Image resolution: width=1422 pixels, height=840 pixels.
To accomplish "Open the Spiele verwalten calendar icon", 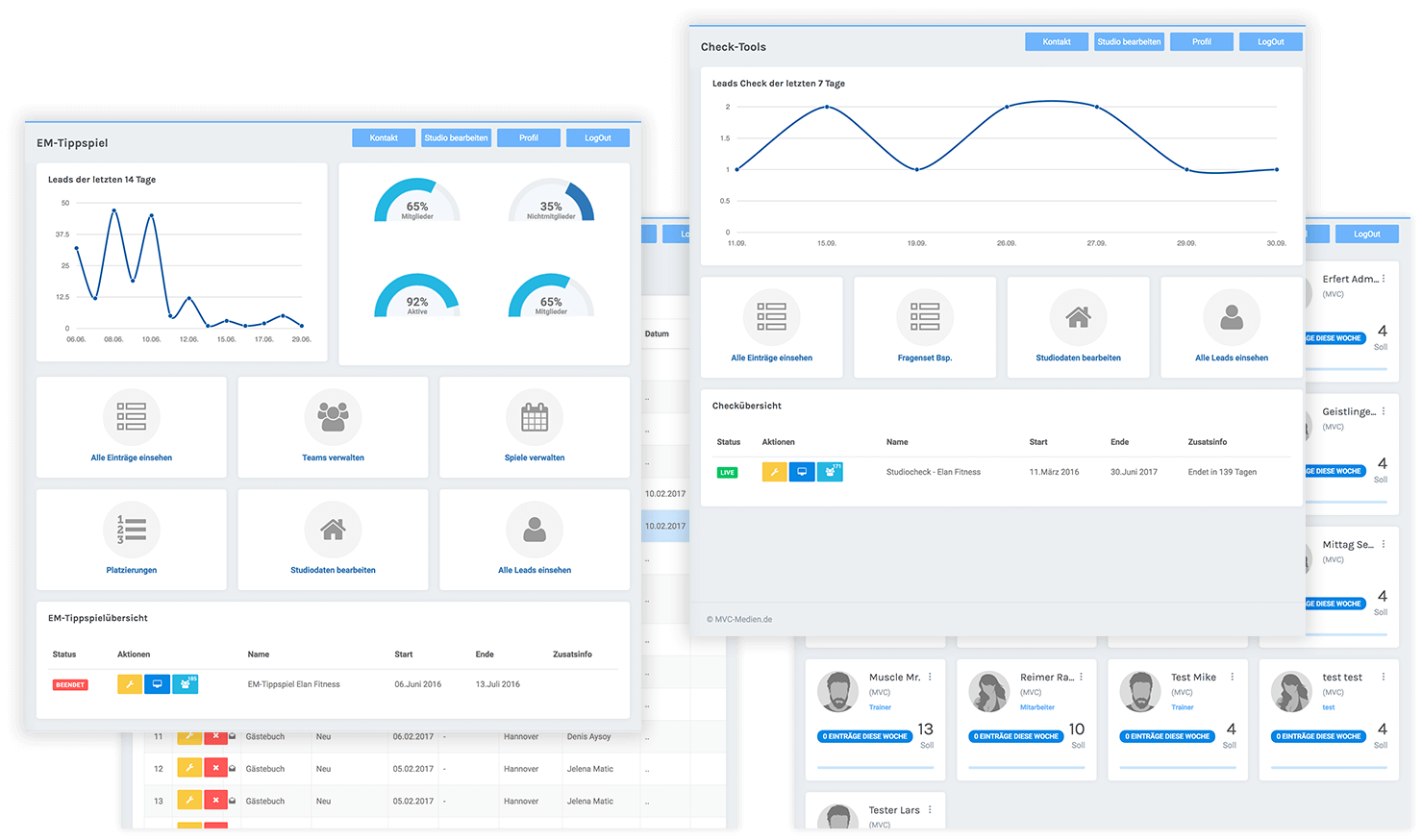I will coord(535,416).
